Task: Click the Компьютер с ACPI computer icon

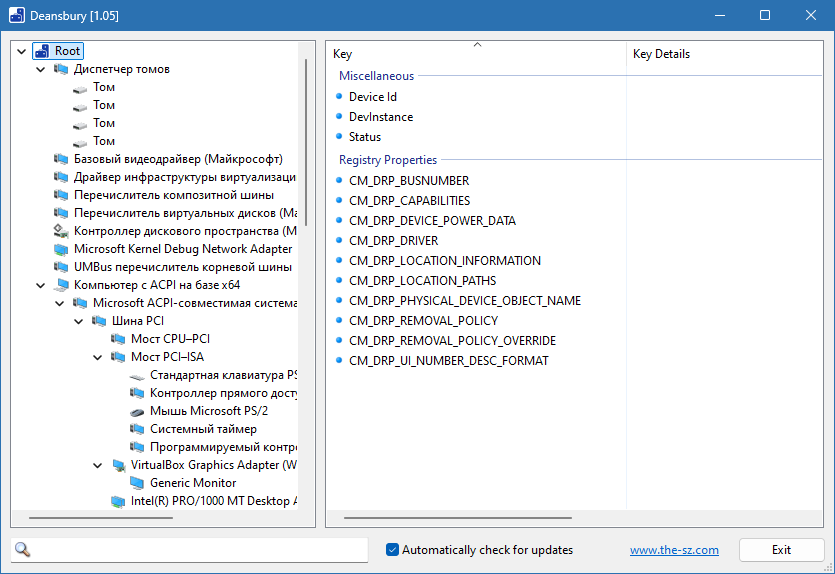Action: click(x=61, y=285)
